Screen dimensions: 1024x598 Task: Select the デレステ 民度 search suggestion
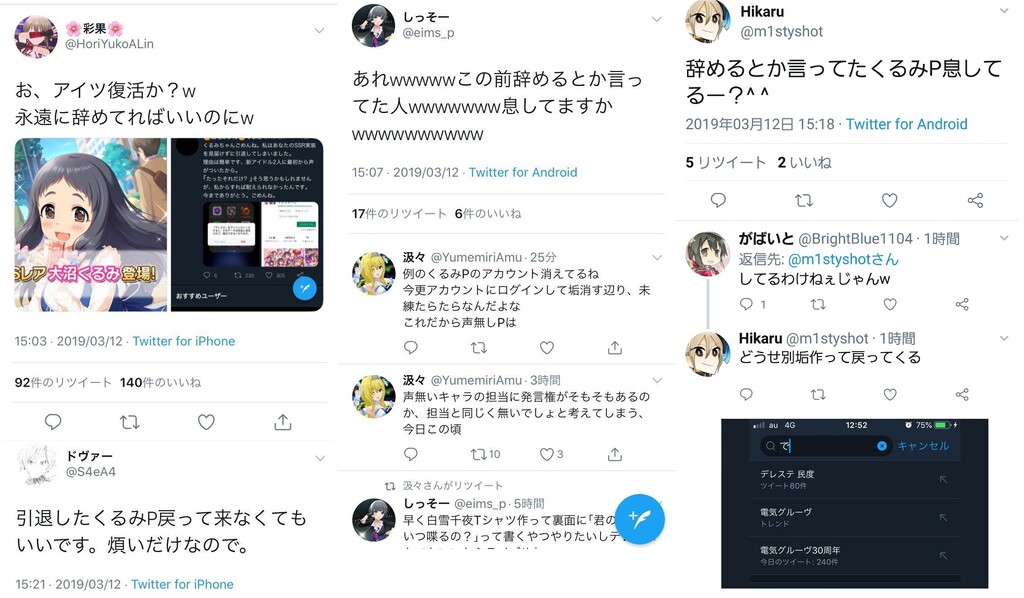pos(855,480)
